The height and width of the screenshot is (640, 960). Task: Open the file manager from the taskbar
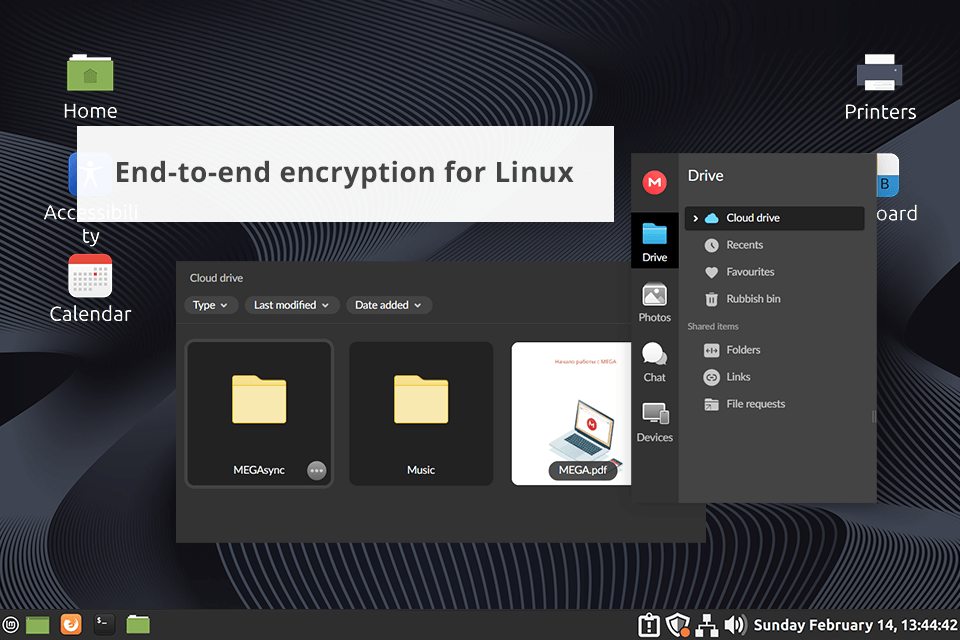(138, 625)
